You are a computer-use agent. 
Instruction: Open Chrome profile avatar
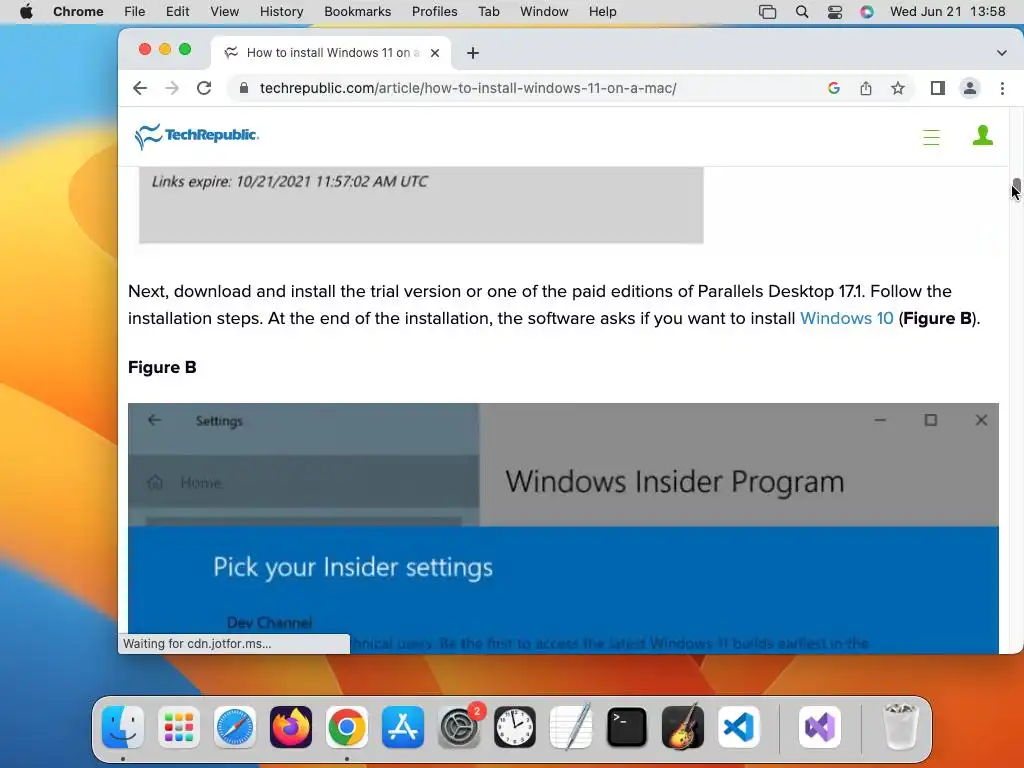[970, 88]
